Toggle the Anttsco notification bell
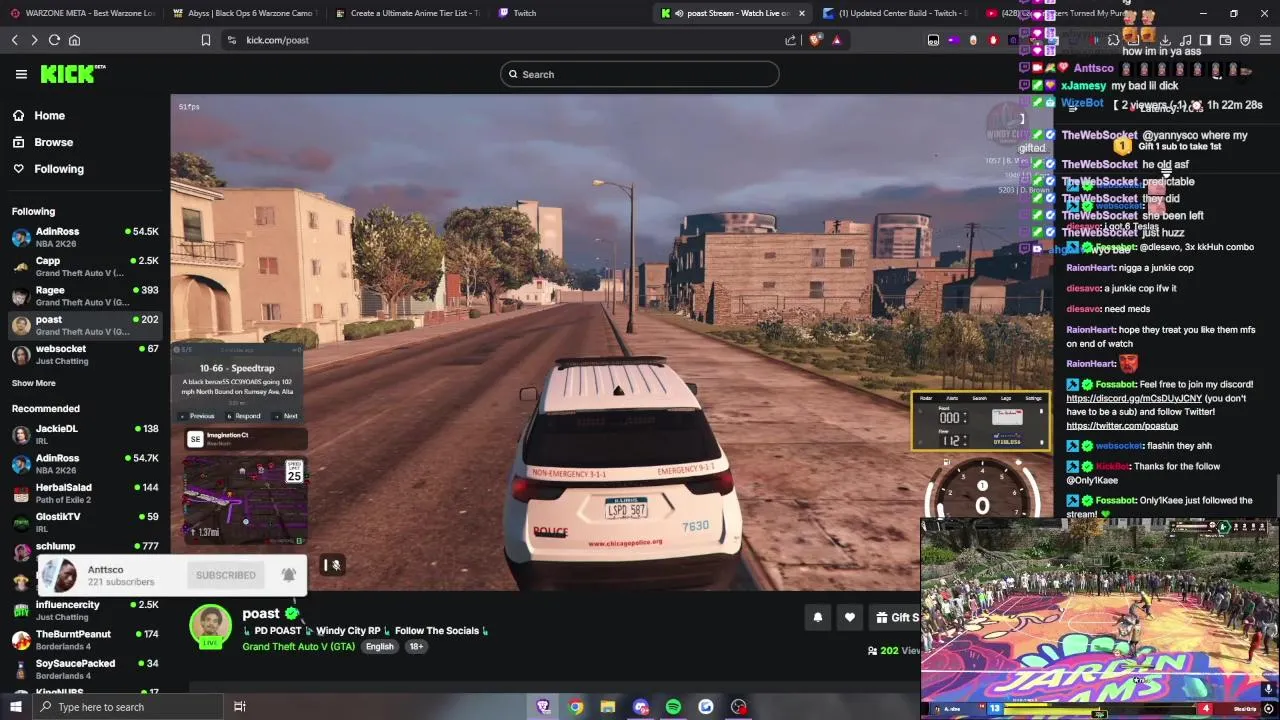This screenshot has height=720, width=1280. (x=288, y=575)
